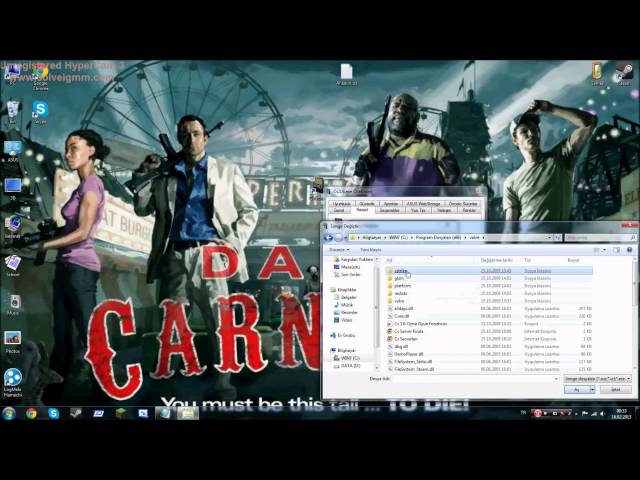This screenshot has width=640, height=480.
Task: Click the volume icon in system tray
Action: pos(602,413)
